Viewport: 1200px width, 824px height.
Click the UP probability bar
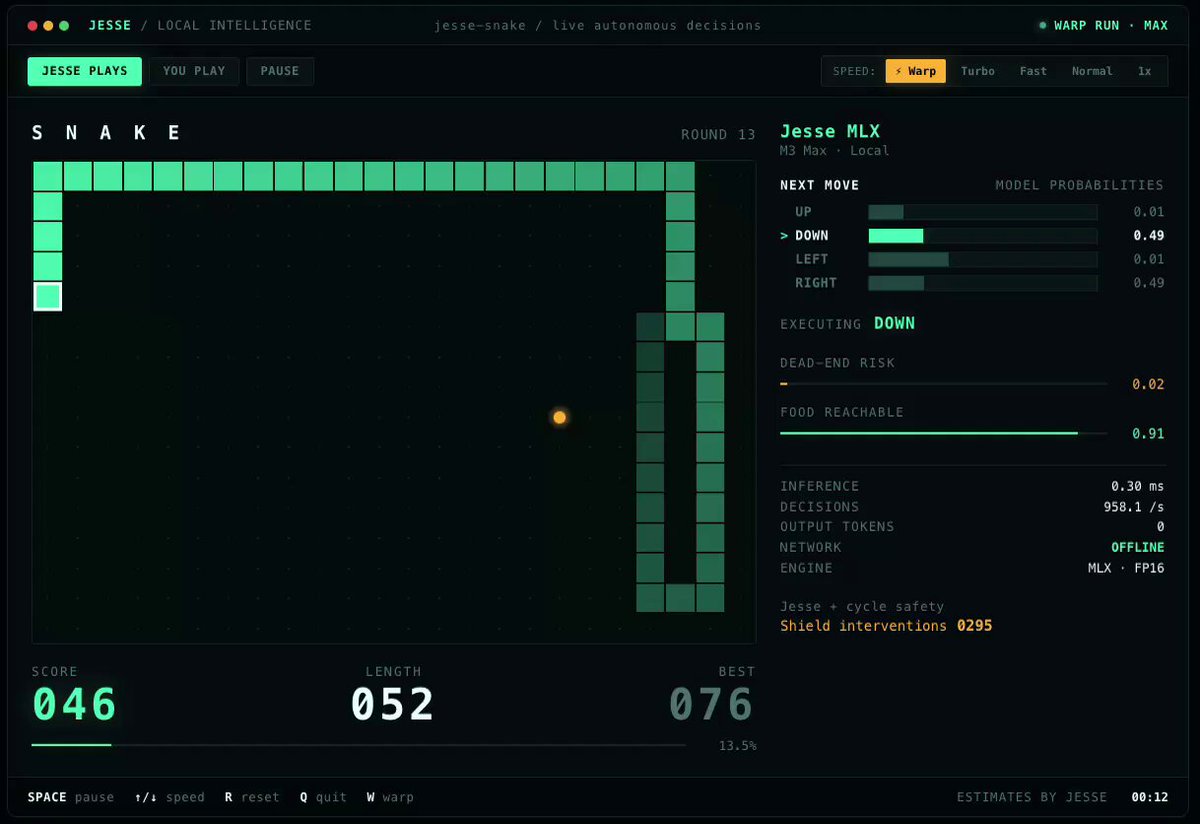point(983,212)
